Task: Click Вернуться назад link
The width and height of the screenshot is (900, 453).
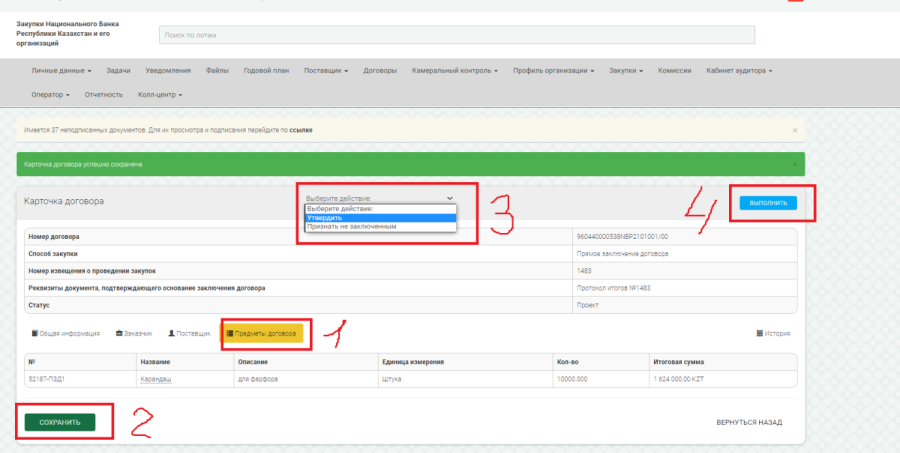Action: 749,422
